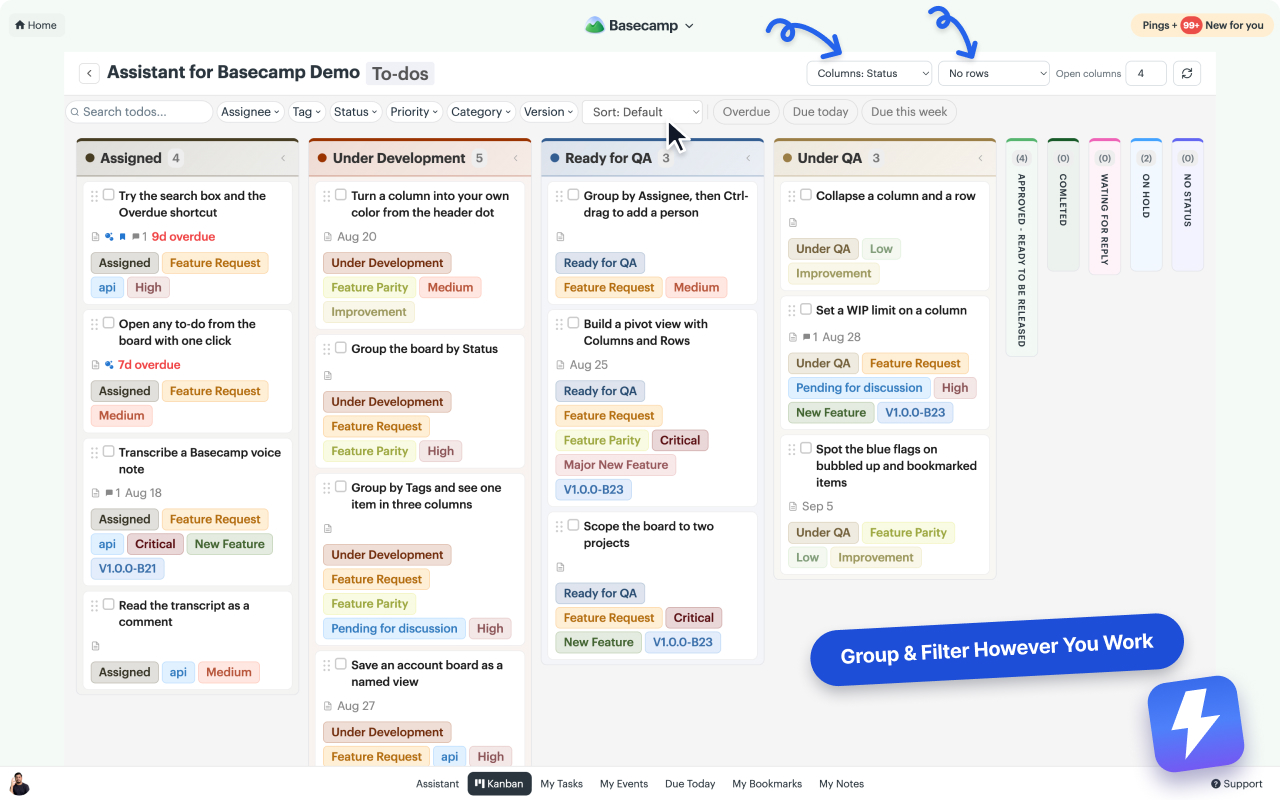Click the notes icon on 'Collapse a column and a row' card

pyautogui.click(x=793, y=223)
